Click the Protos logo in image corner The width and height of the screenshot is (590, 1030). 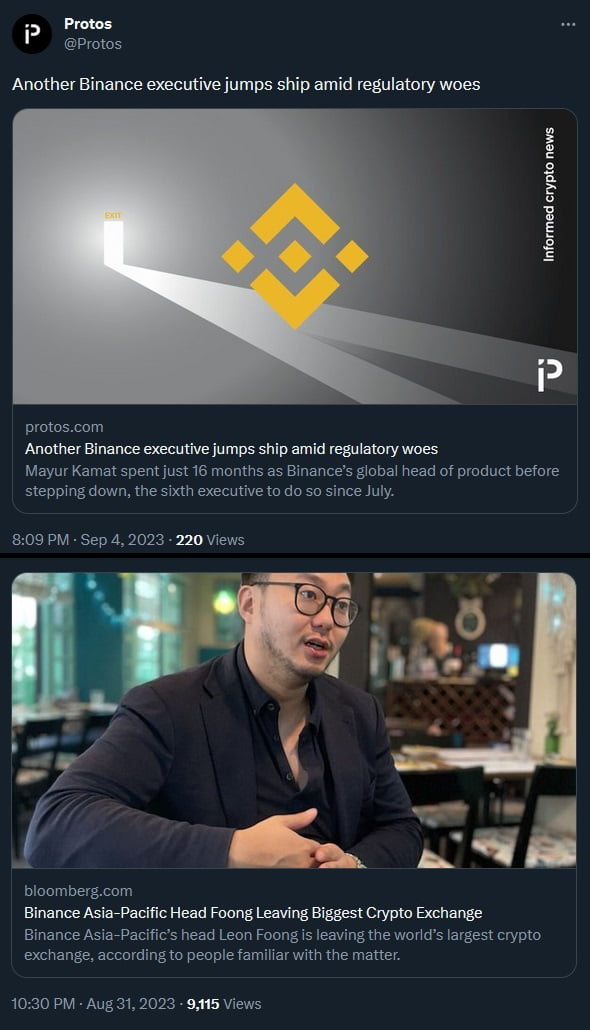(550, 375)
